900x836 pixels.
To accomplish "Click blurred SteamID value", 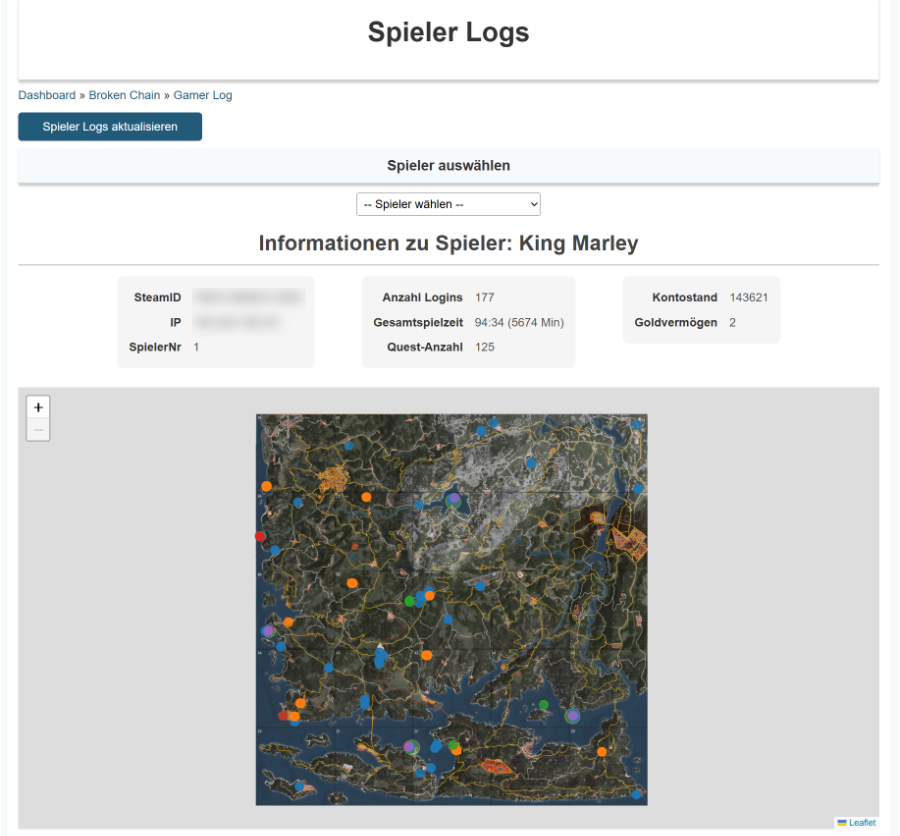I will click(x=249, y=297).
